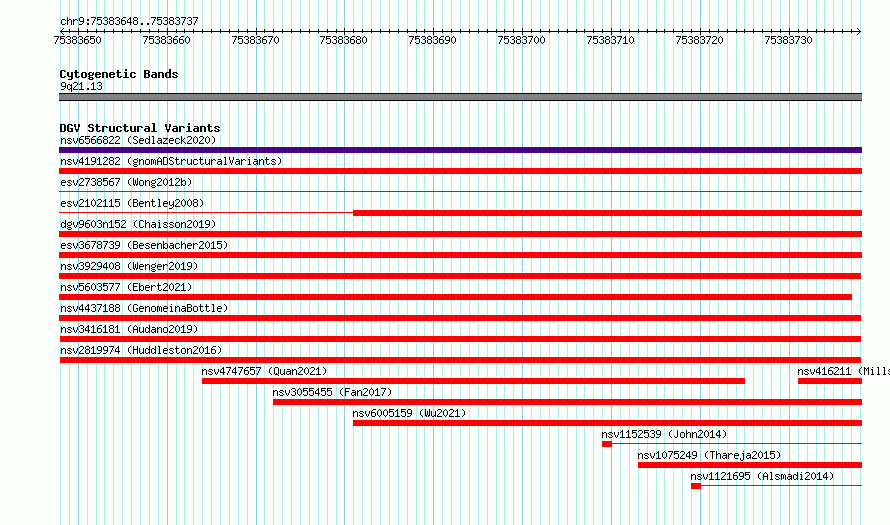Select the red bar under esv3678739 (Besenbacher2015)
890x525 pixels.
coord(460,255)
